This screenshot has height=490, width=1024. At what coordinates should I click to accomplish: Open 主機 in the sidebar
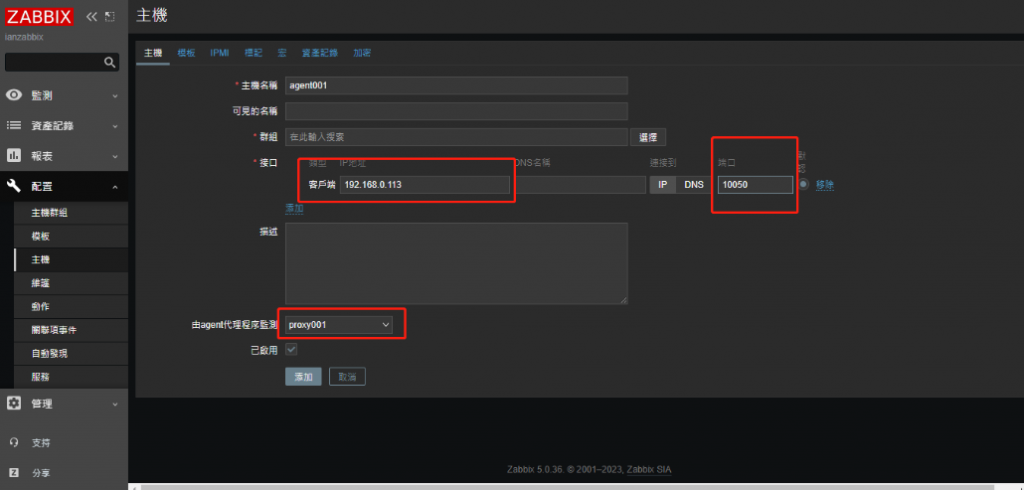71,259
